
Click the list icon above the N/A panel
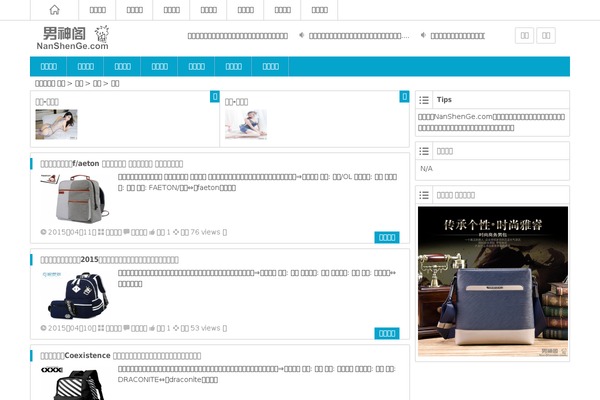(x=424, y=151)
